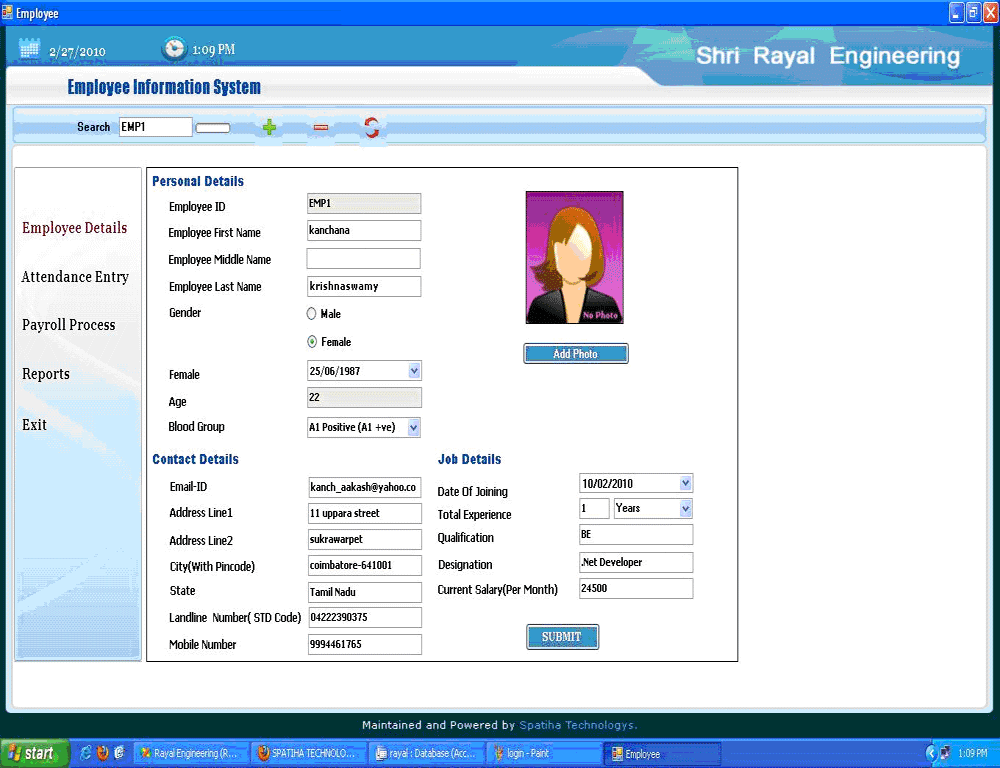Click the Personal Details heading

click(198, 181)
